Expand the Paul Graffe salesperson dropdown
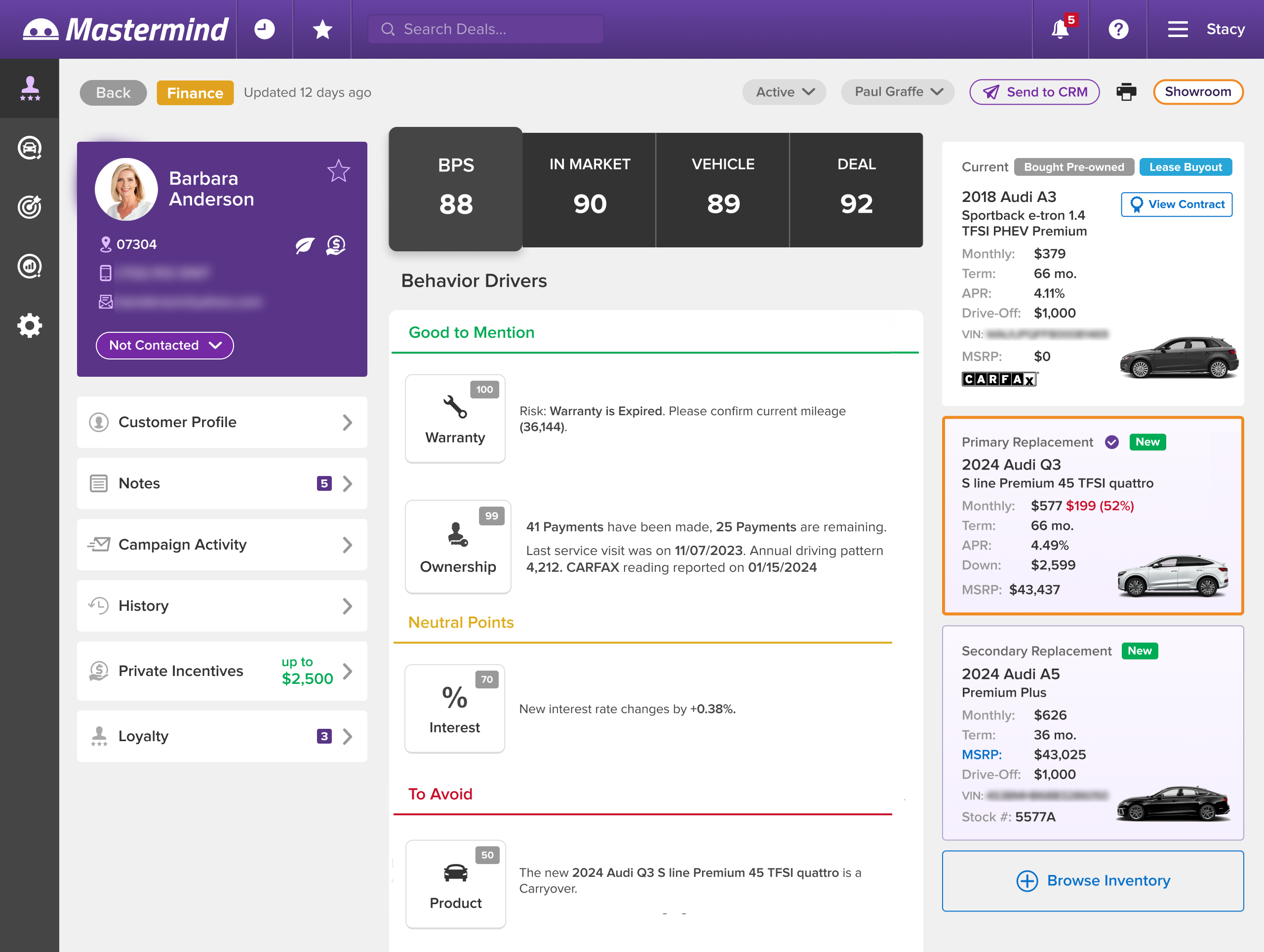1264x952 pixels. (x=897, y=91)
